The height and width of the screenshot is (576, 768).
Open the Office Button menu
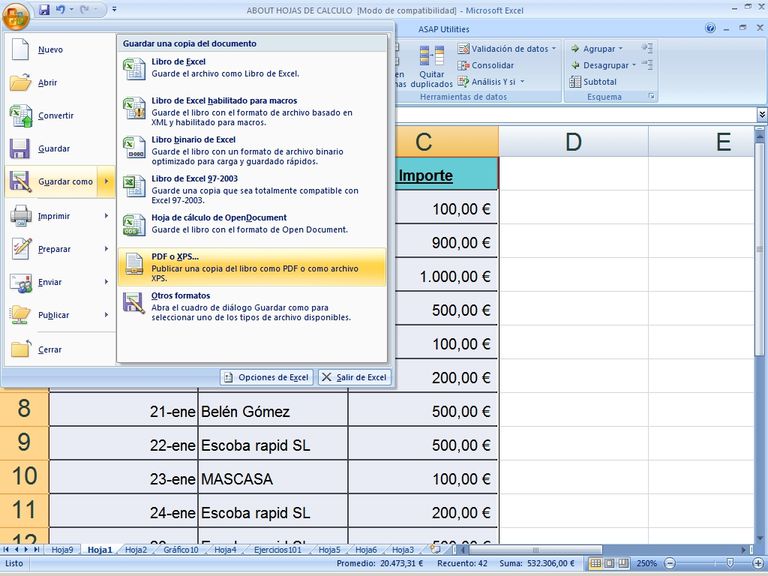15,16
